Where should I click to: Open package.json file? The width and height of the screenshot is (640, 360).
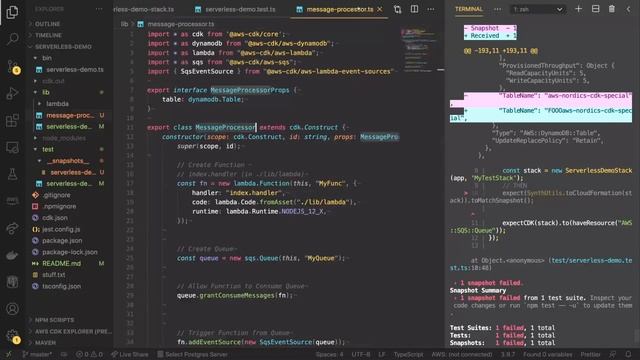(62, 241)
